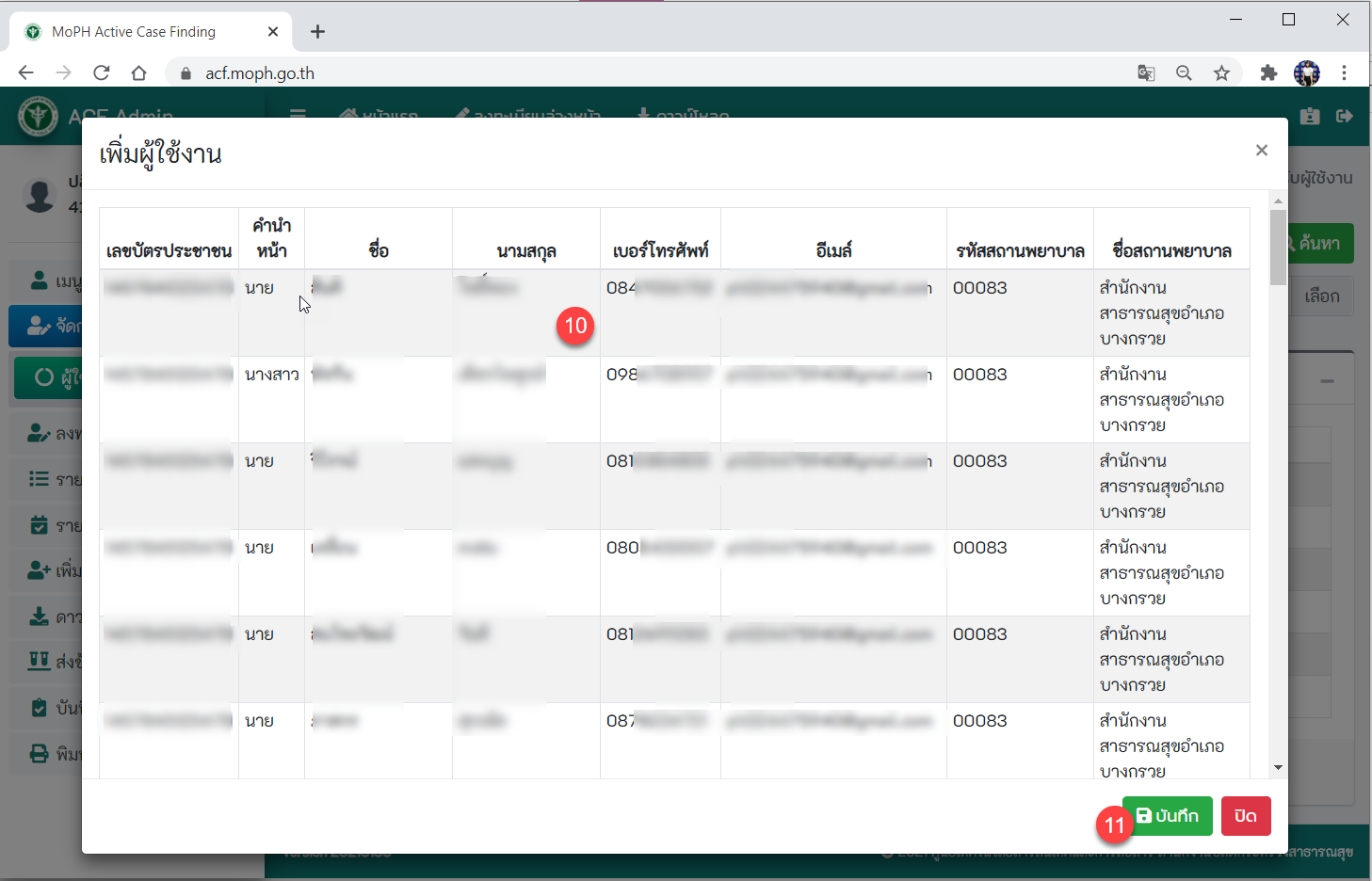The width and height of the screenshot is (1372, 881).
Task: Open the browser home page icon
Action: pos(139,73)
